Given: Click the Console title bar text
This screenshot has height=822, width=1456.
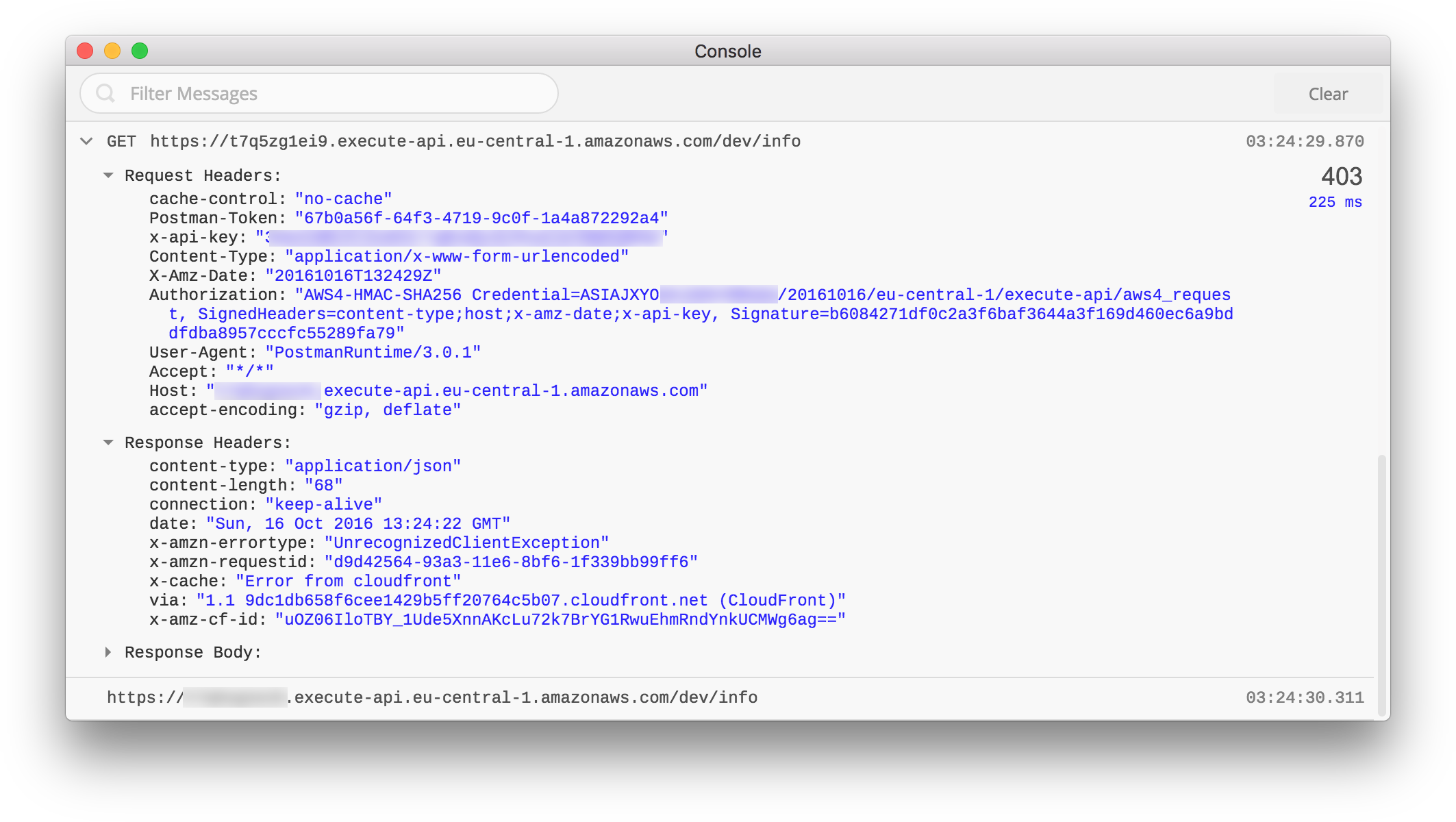Looking at the screenshot, I should coord(727,51).
